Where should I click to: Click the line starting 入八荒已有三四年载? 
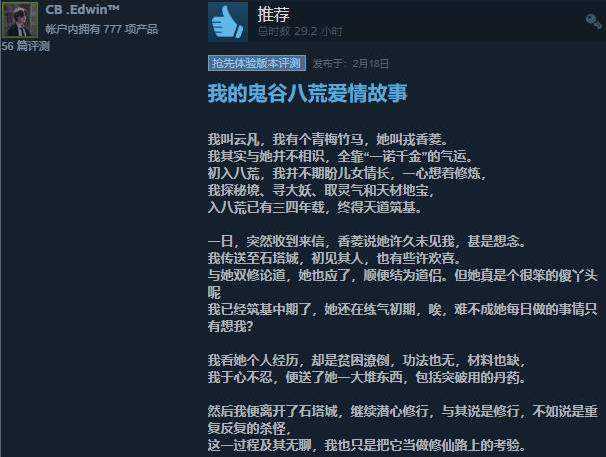315,207
